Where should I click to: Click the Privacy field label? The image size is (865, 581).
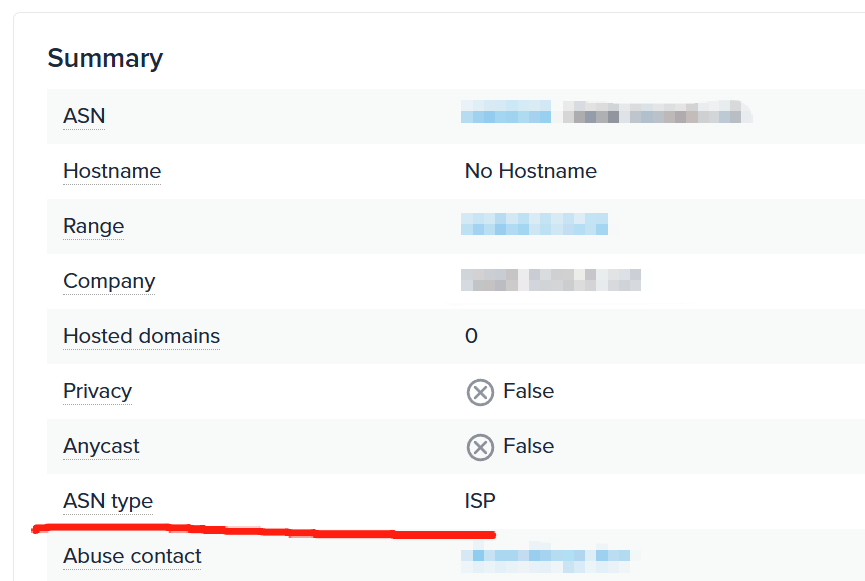pos(97,391)
